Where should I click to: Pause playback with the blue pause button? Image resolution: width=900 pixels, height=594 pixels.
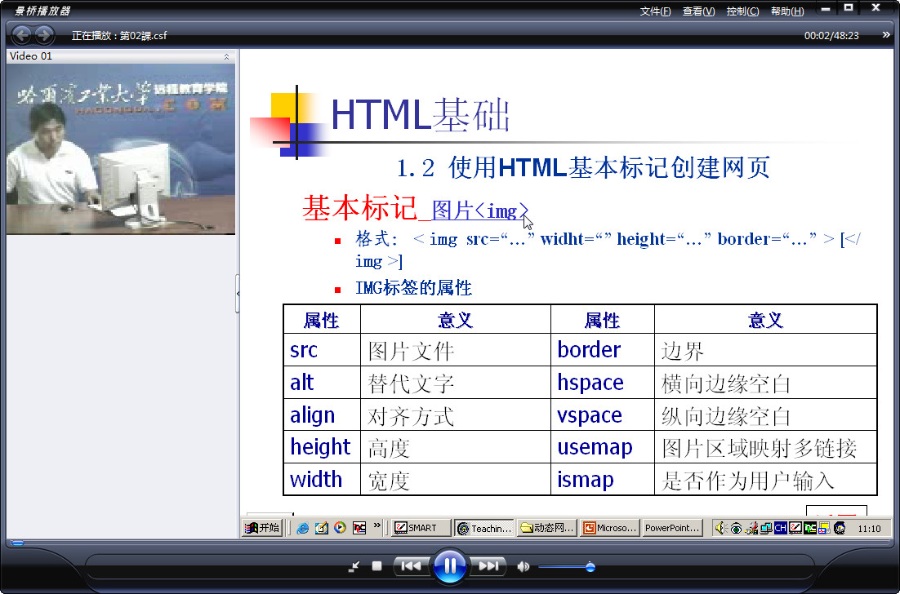pyautogui.click(x=449, y=566)
